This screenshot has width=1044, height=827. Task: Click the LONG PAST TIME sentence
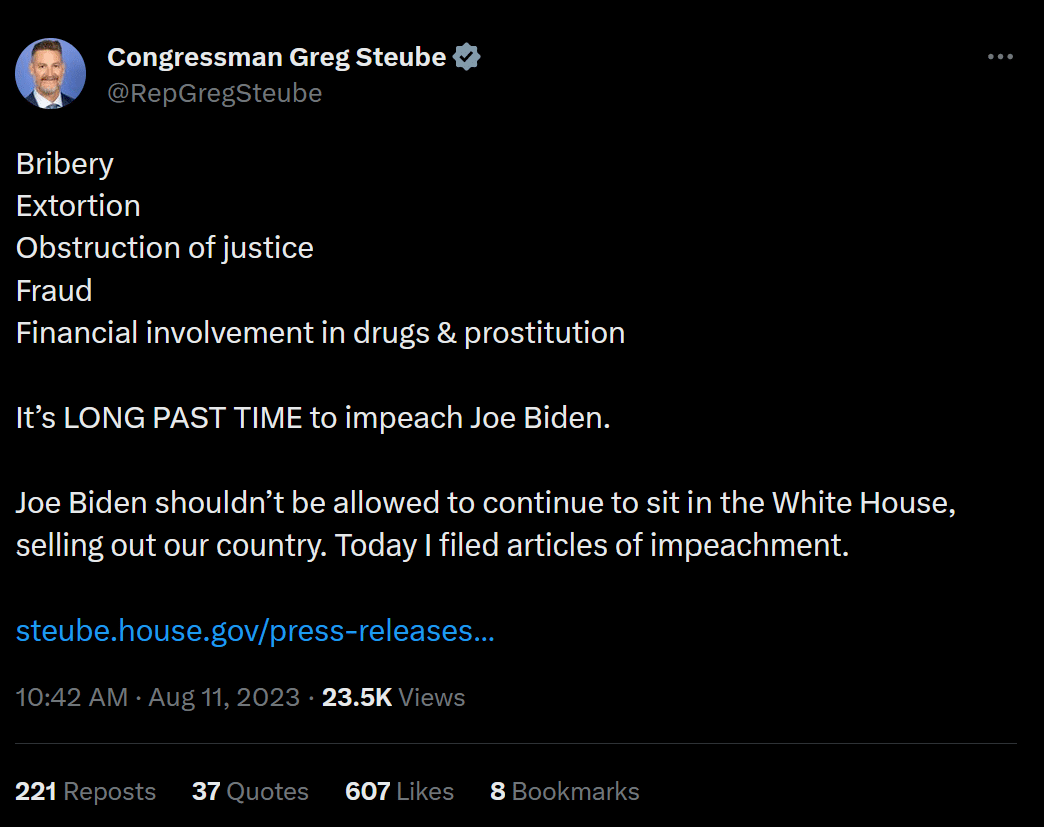pyautogui.click(x=313, y=418)
